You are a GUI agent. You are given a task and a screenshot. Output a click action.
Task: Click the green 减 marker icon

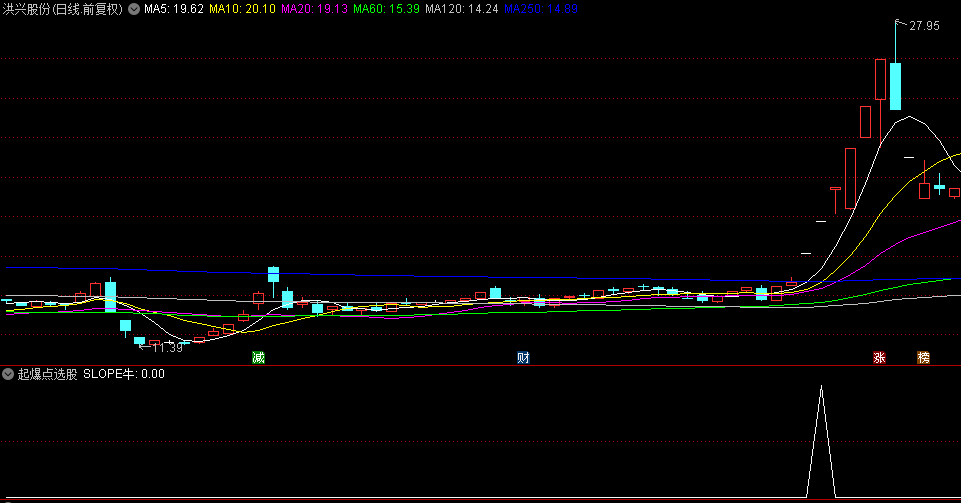coord(258,357)
